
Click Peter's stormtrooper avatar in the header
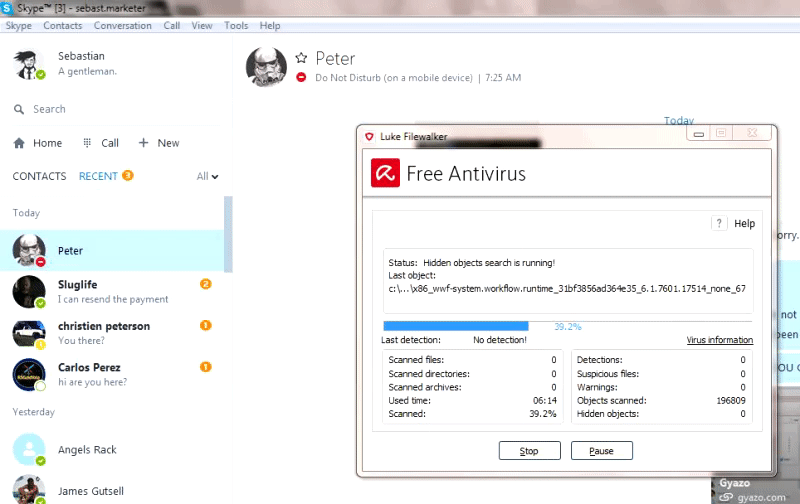tap(266, 67)
